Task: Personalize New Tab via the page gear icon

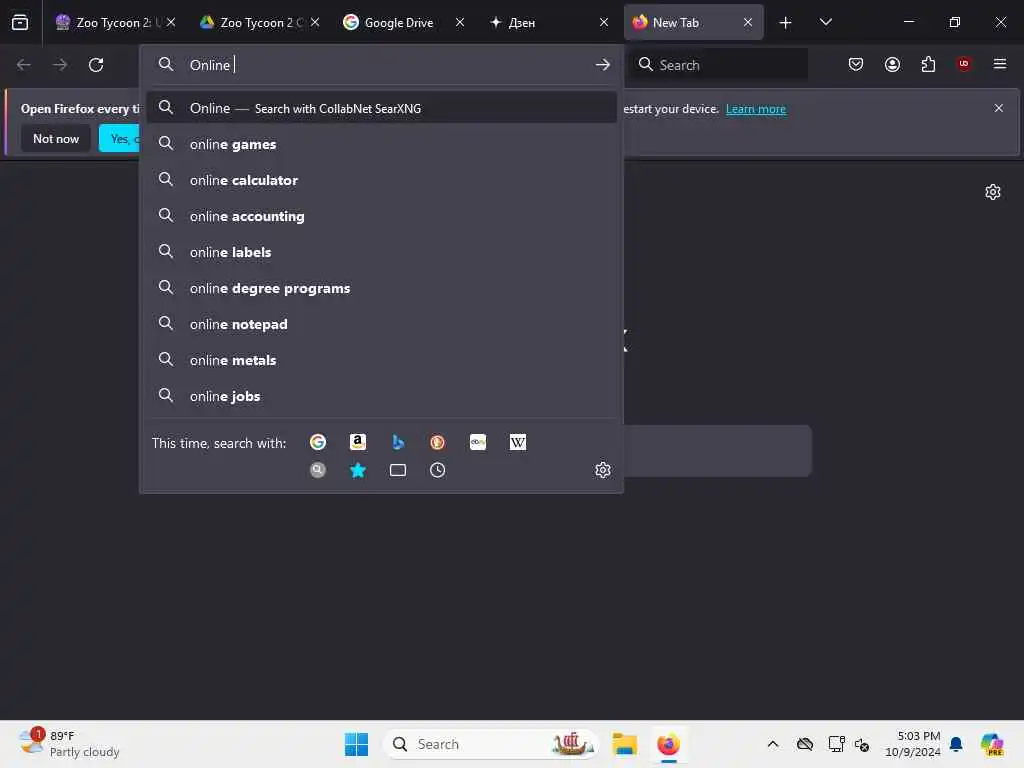Action: pyautogui.click(x=993, y=191)
